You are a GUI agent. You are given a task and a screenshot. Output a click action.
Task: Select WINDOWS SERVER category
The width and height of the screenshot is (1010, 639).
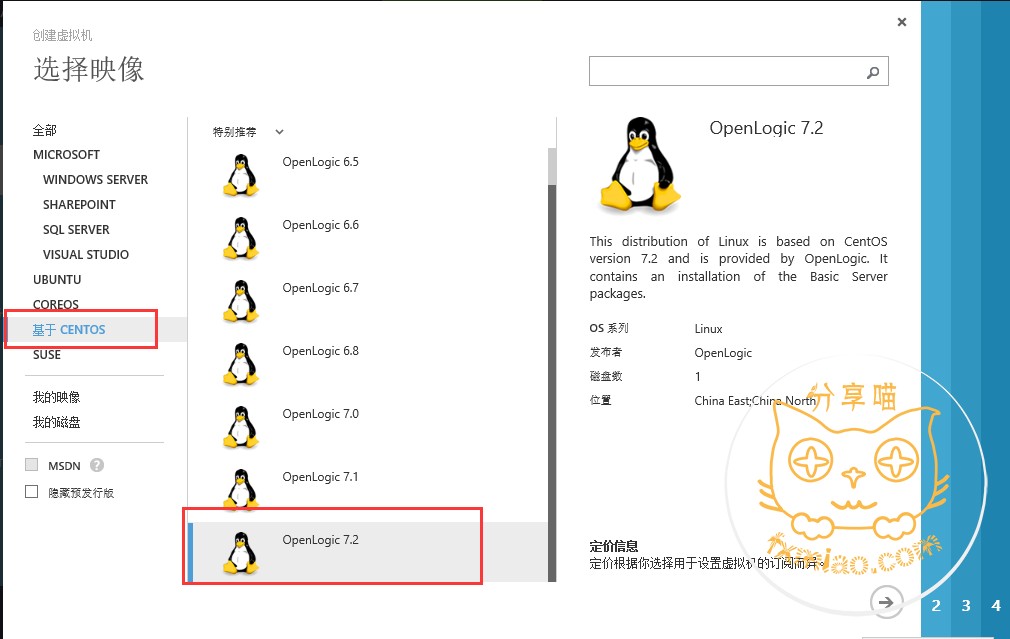point(95,180)
